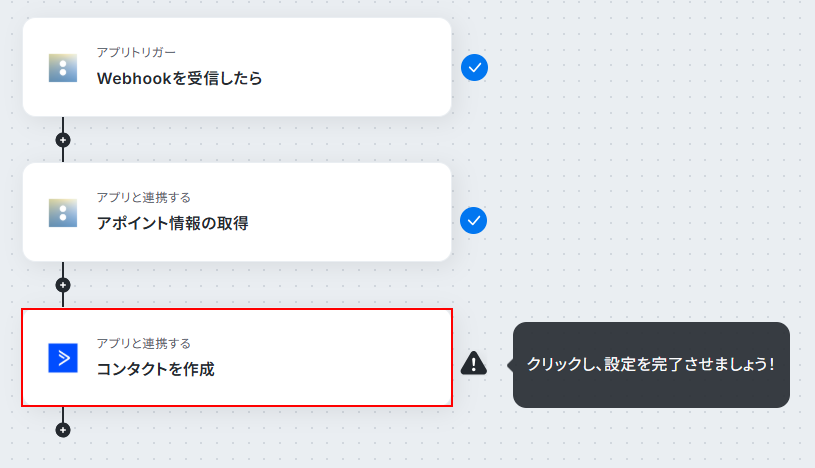Screen dimensions: 815x468
Task: Click app icon in アポイント情報の取得 card
Action: tap(63, 213)
